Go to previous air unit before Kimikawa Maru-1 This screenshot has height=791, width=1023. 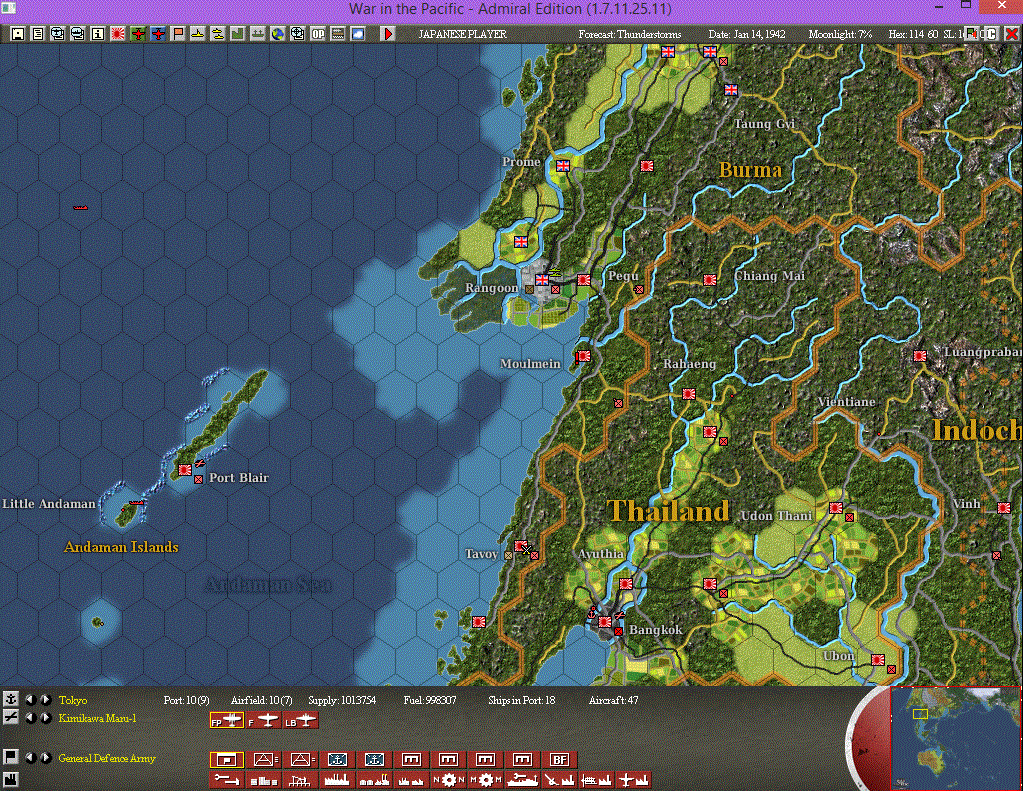point(30,717)
